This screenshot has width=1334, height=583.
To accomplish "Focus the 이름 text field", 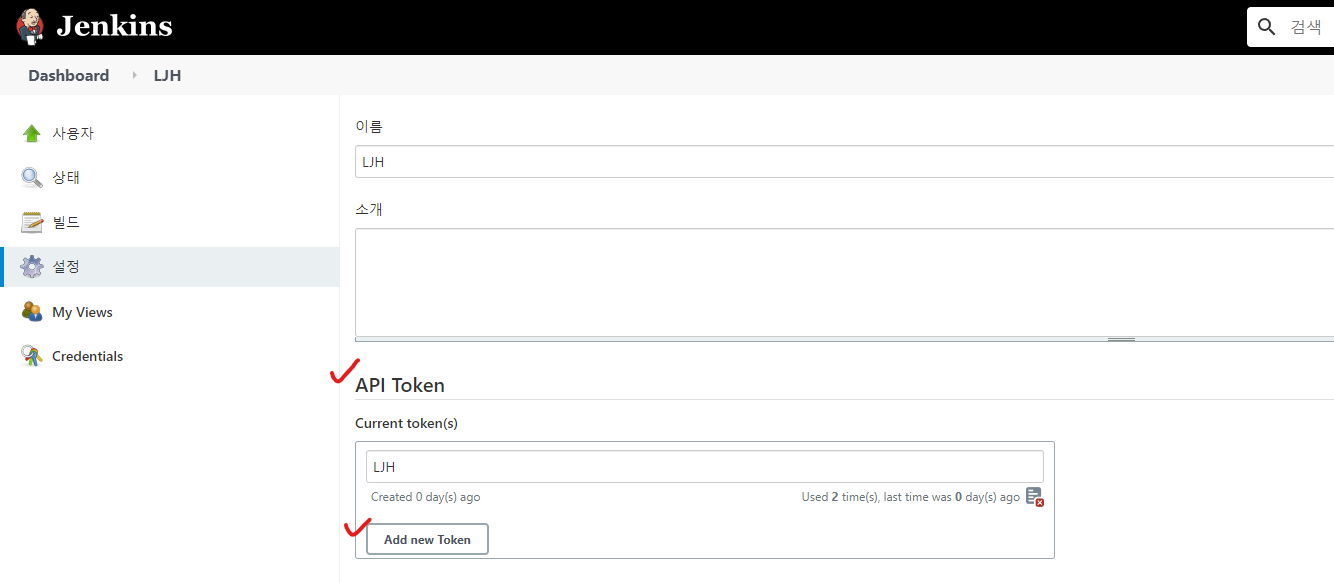I will pyautogui.click(x=840, y=162).
